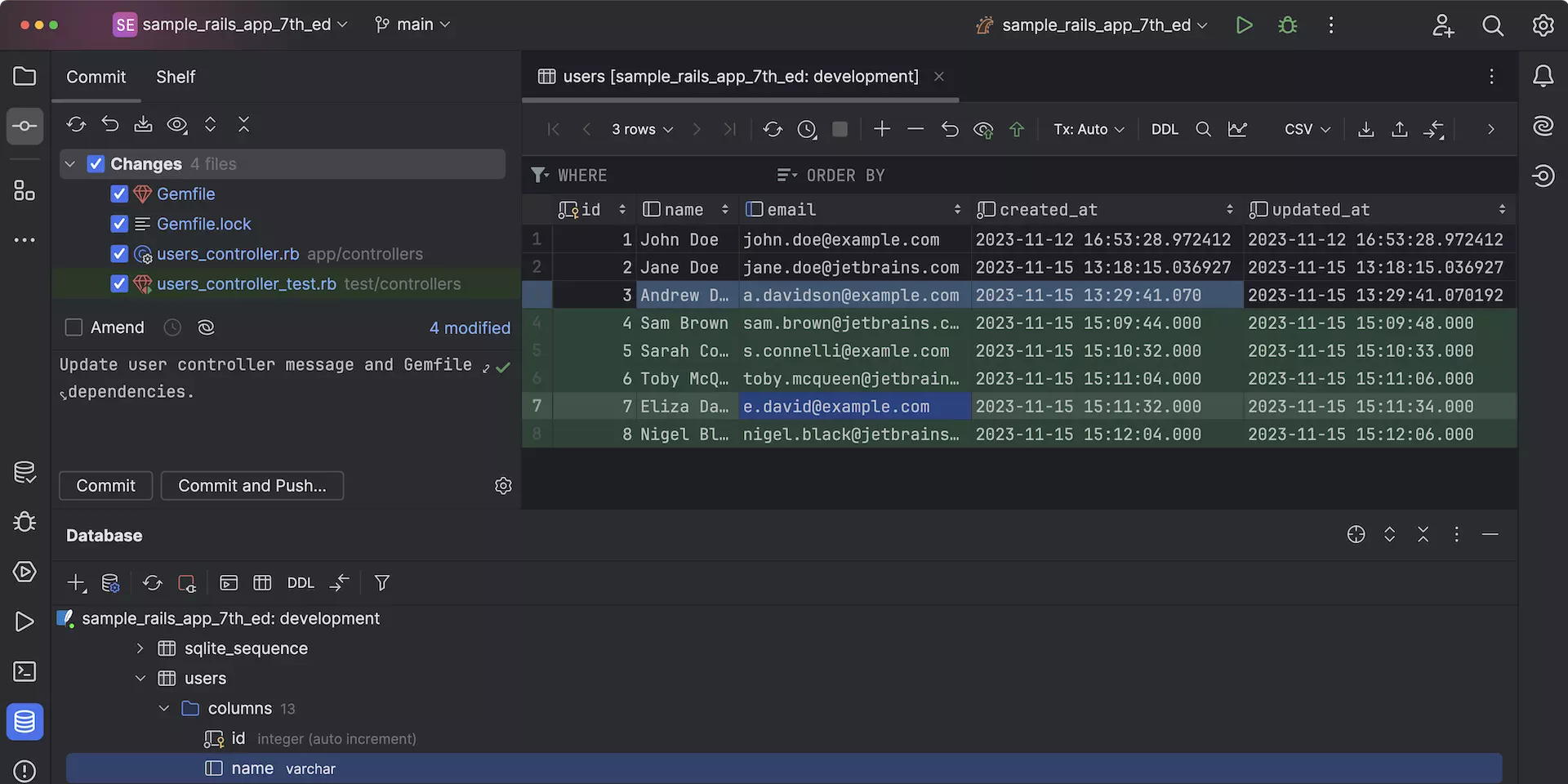Open the Tx: Auto transaction dropdown
Viewport: 1568px width, 784px height.
1088,129
